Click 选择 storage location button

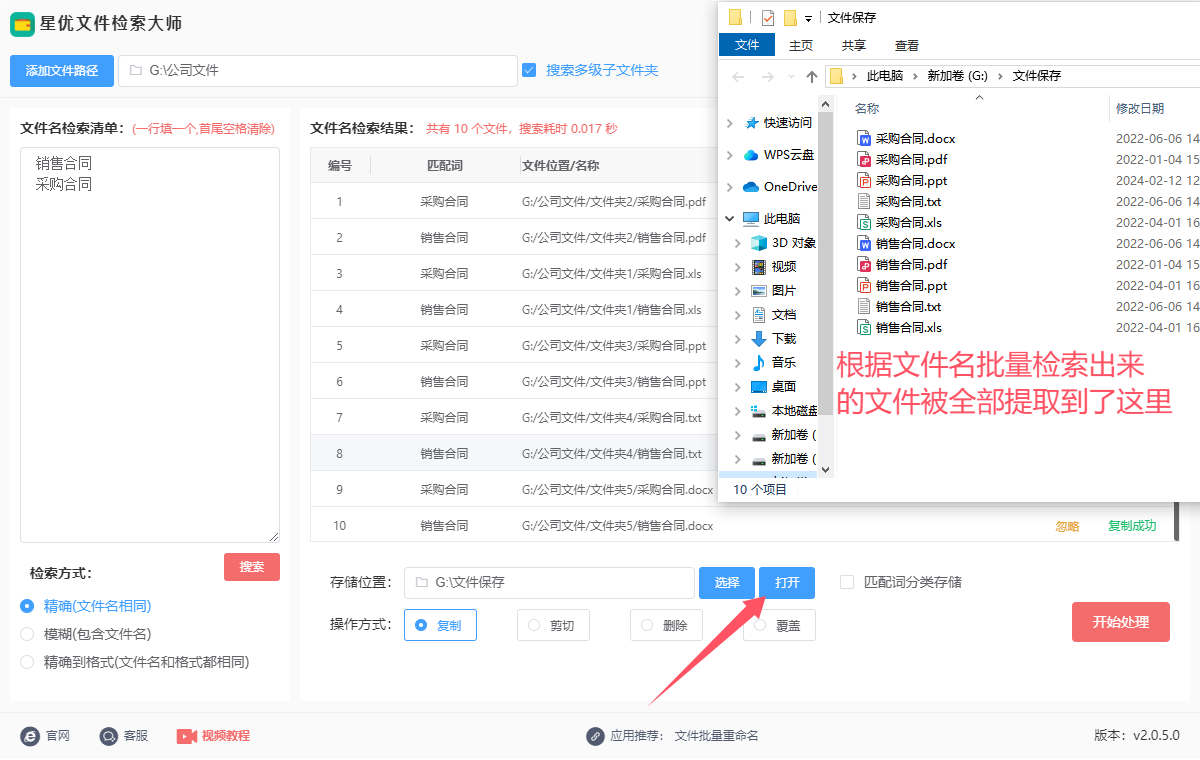click(x=727, y=583)
